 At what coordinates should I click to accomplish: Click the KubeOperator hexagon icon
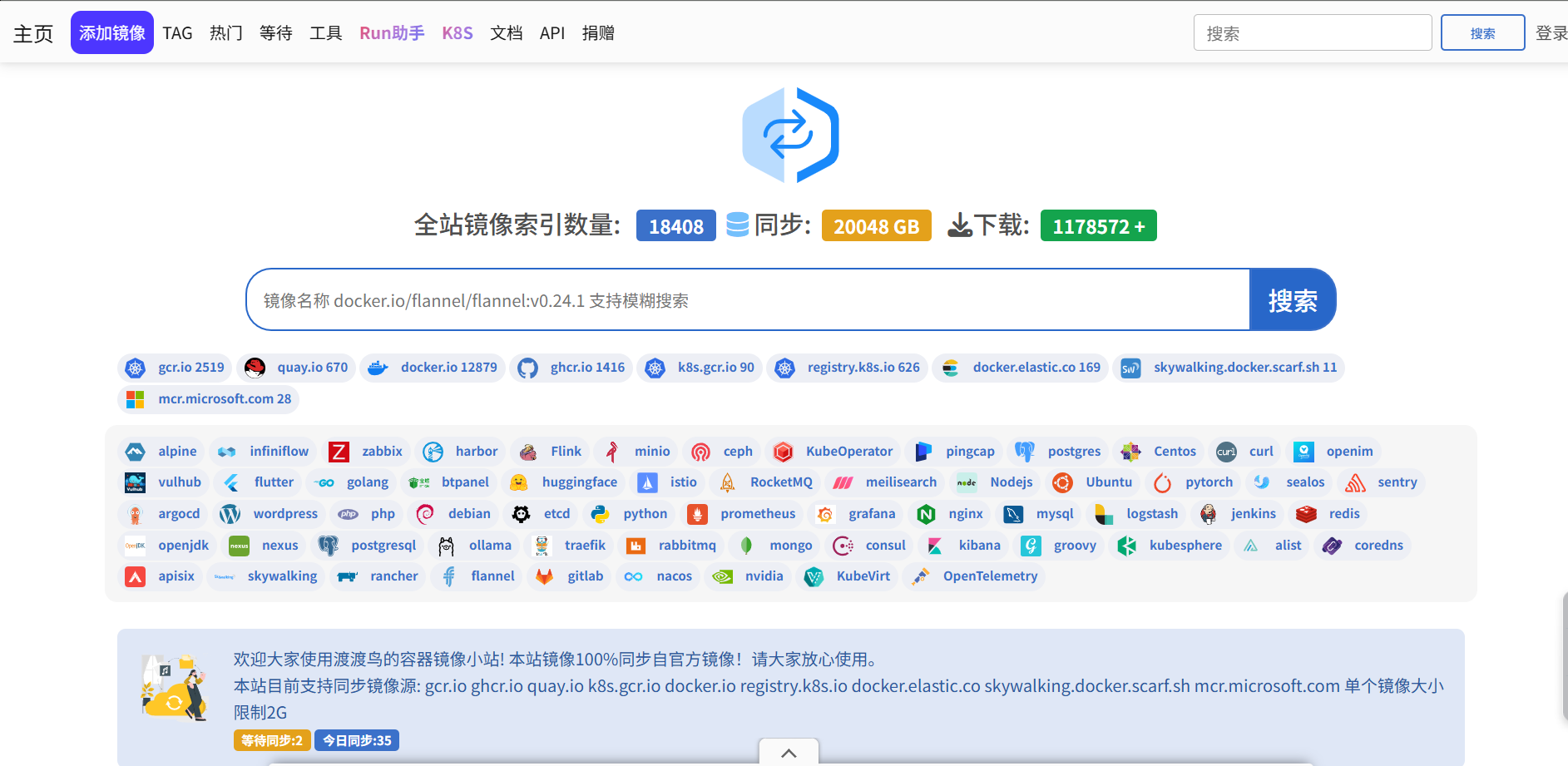(783, 452)
